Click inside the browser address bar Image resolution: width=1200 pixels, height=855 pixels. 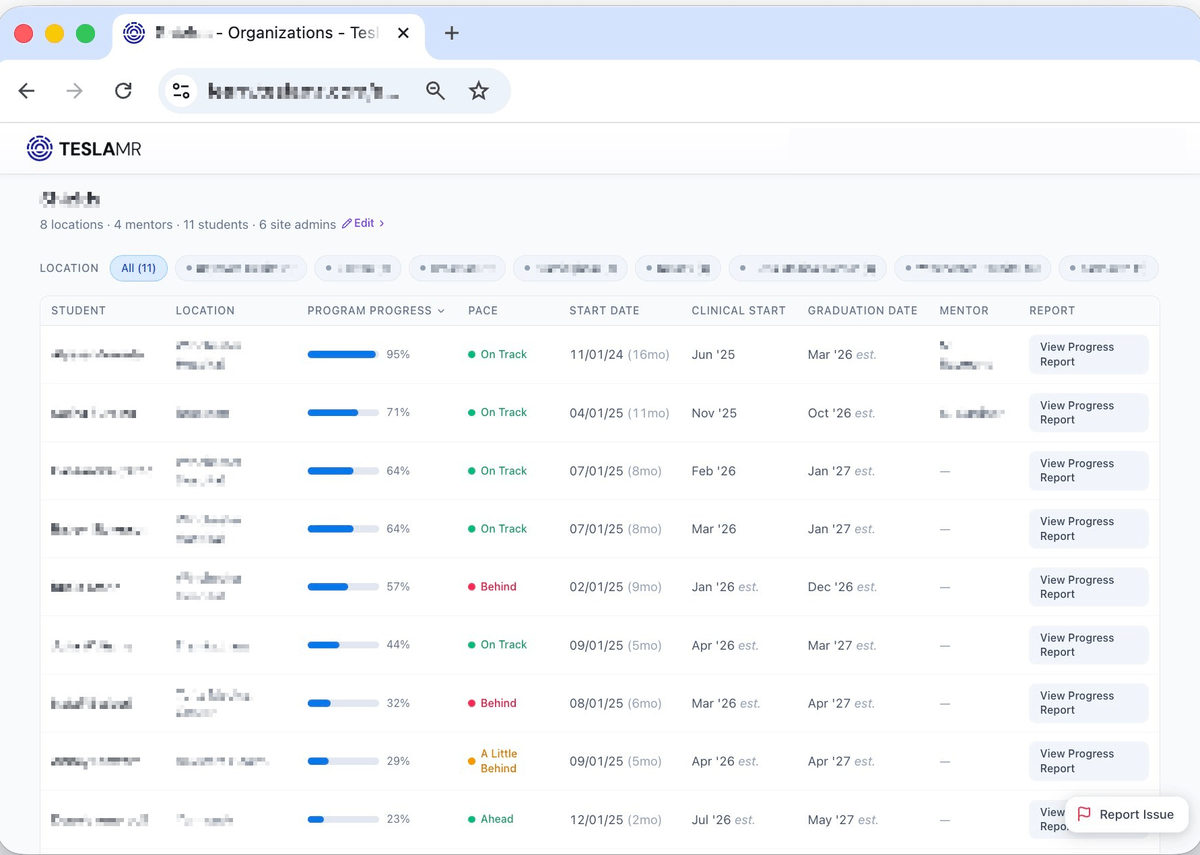coord(300,90)
